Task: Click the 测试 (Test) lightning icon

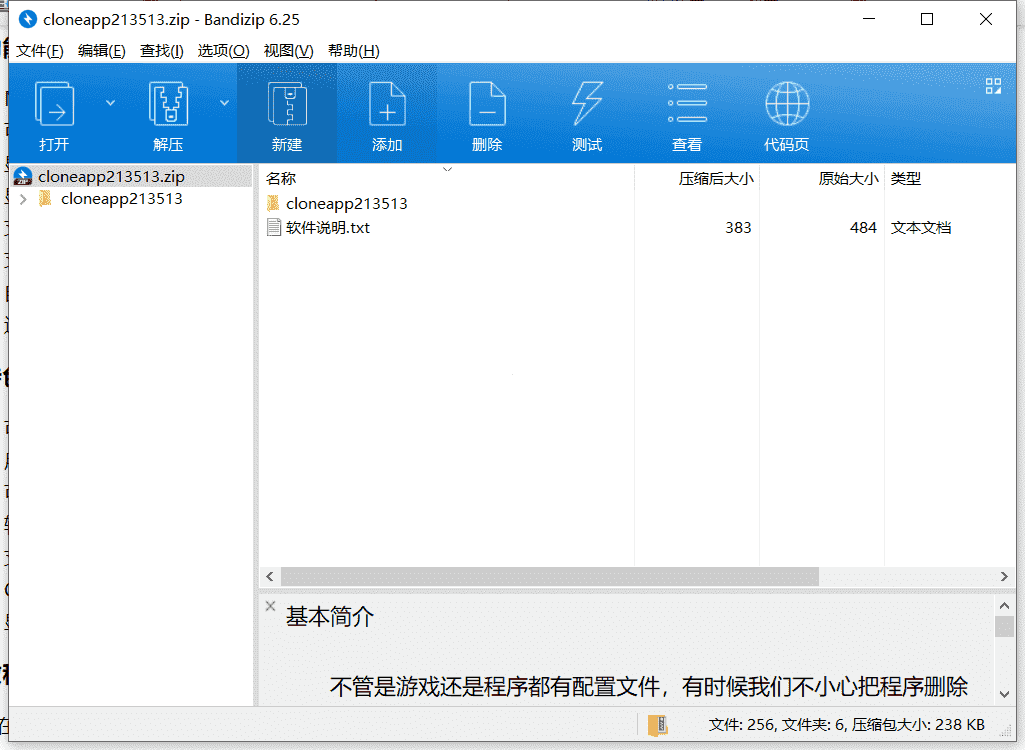Action: 587,103
